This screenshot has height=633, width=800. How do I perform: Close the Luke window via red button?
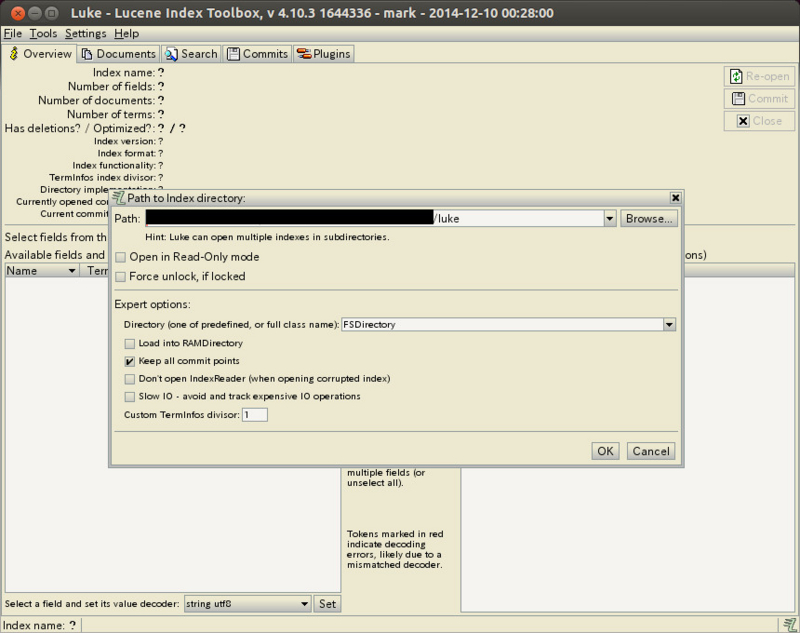point(18,13)
